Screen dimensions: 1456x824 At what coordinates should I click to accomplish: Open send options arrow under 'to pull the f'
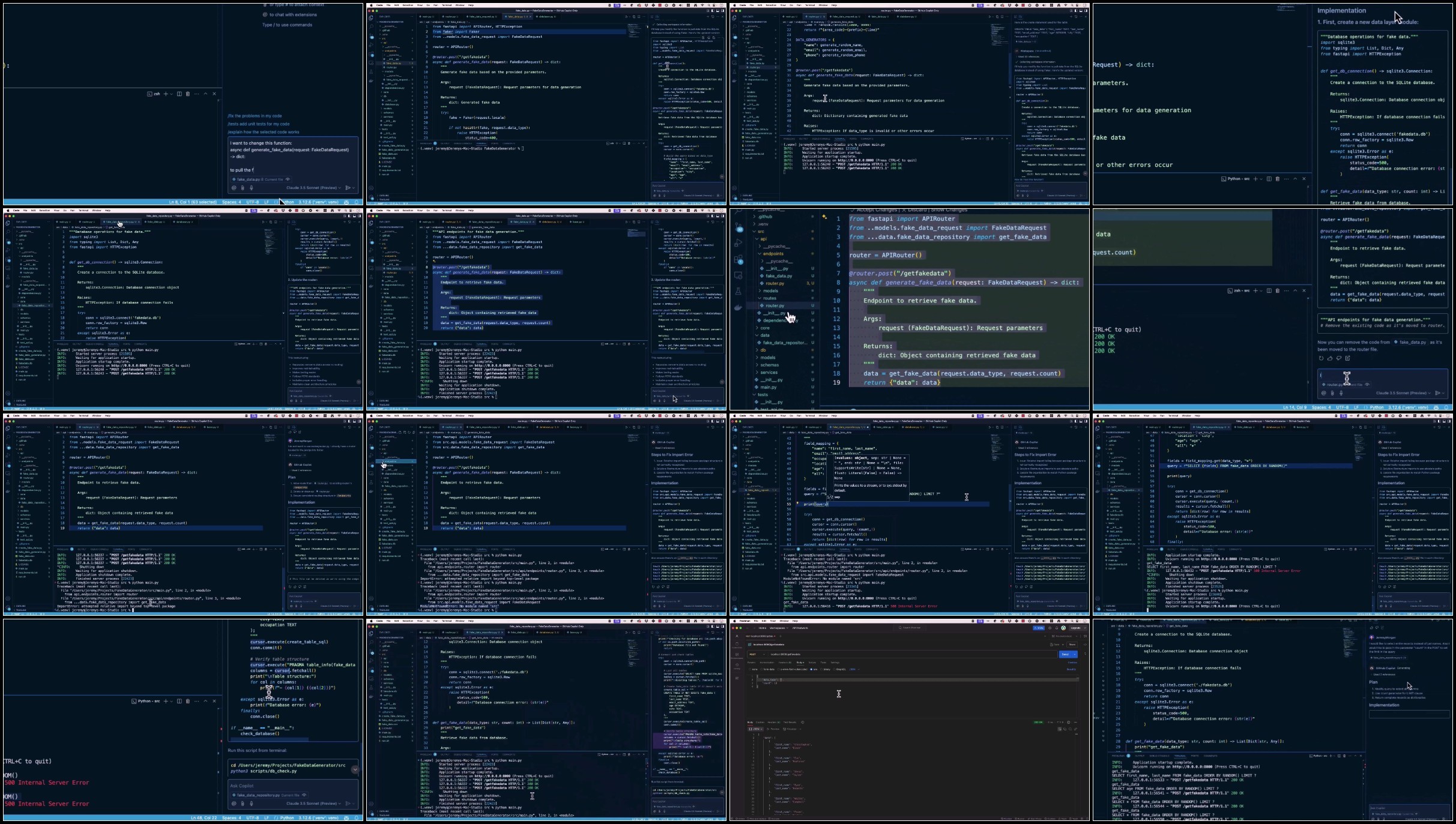(x=355, y=188)
